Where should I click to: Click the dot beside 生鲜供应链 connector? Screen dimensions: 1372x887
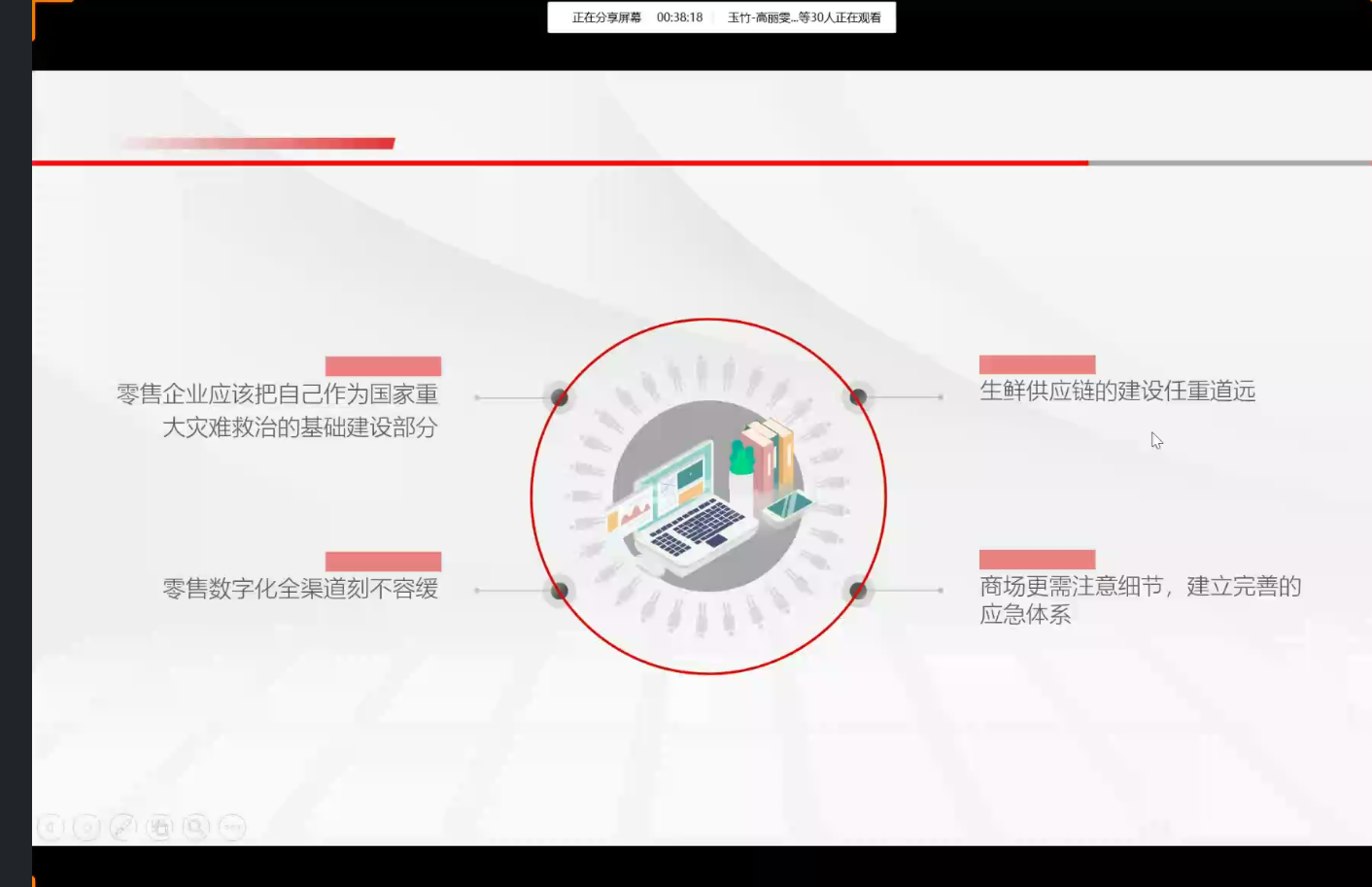[858, 396]
